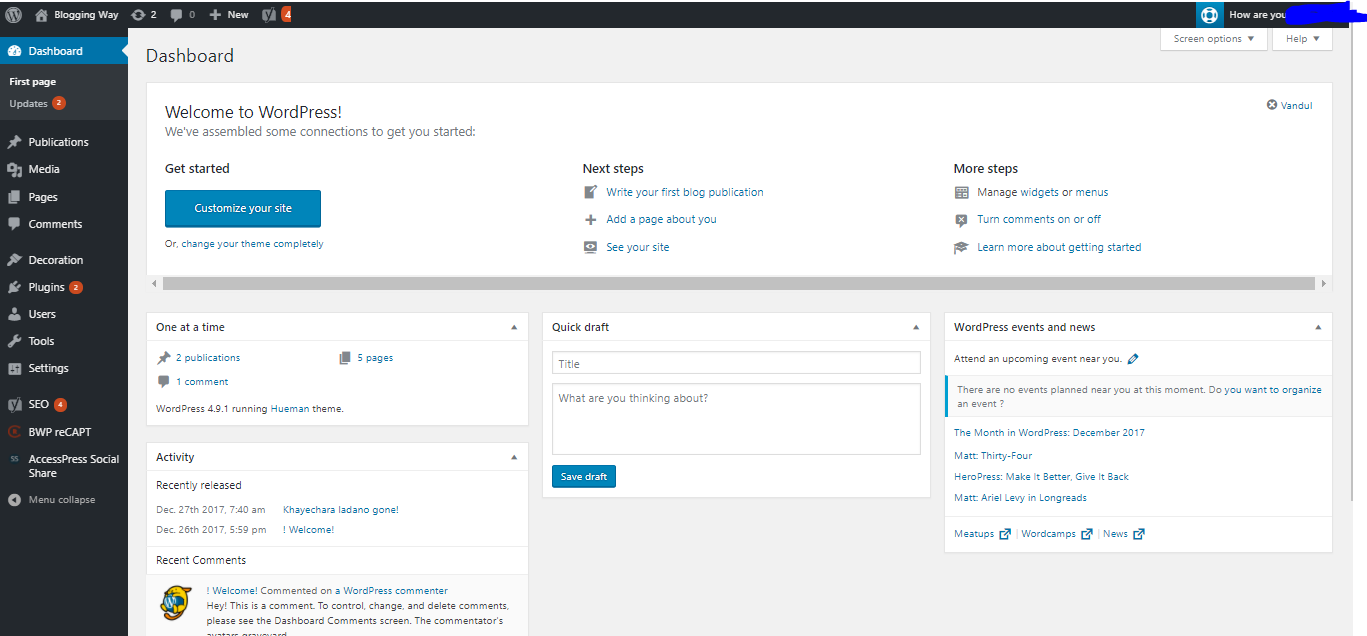The height and width of the screenshot is (636, 1367).
Task: Open the News external link
Action: pos(1123,534)
